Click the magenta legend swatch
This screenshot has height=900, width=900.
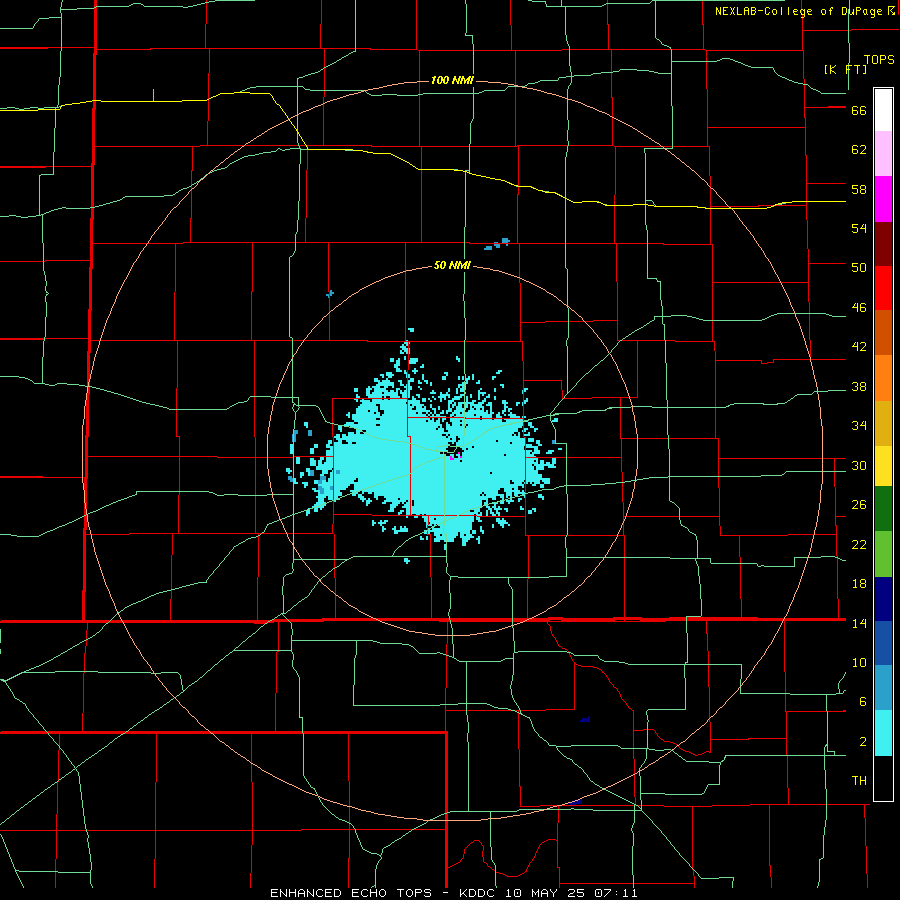883,199
